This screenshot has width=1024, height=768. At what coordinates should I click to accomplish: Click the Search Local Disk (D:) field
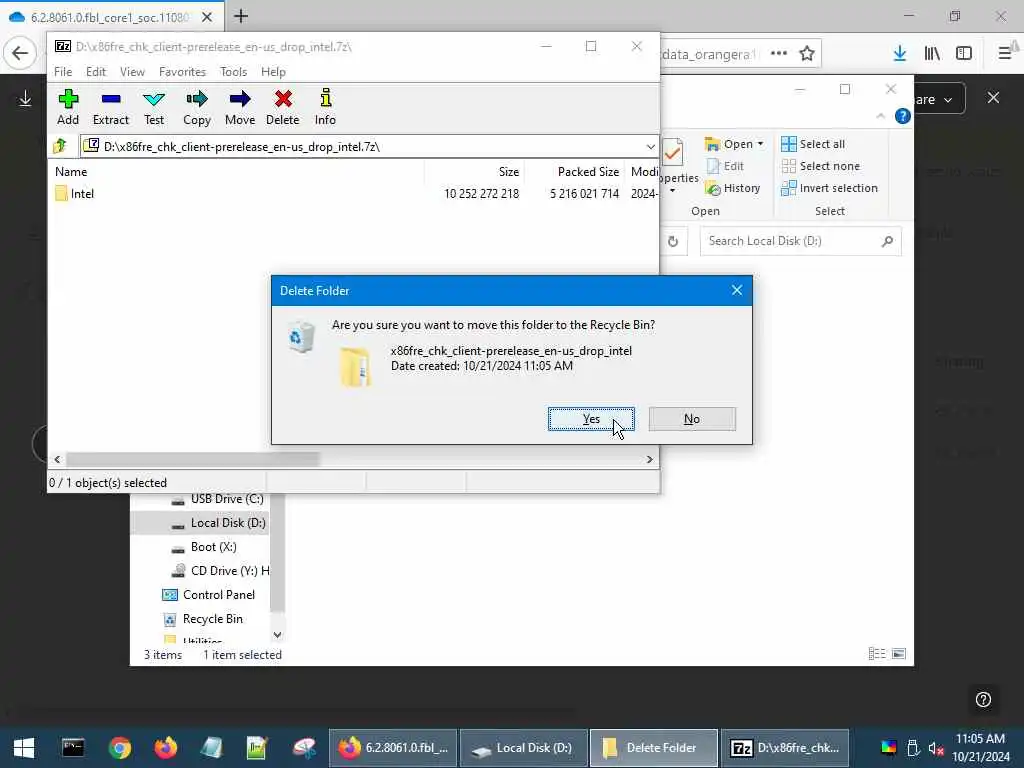pos(801,242)
